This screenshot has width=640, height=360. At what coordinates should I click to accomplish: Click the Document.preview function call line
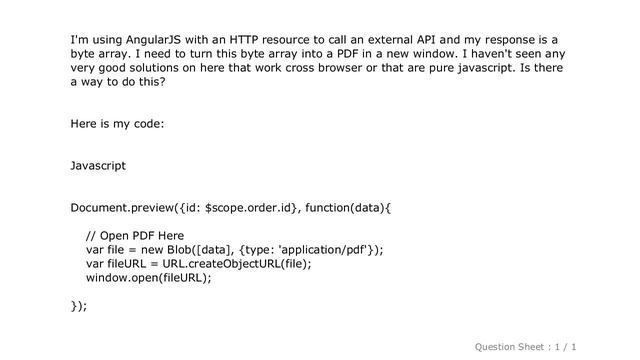[231, 208]
